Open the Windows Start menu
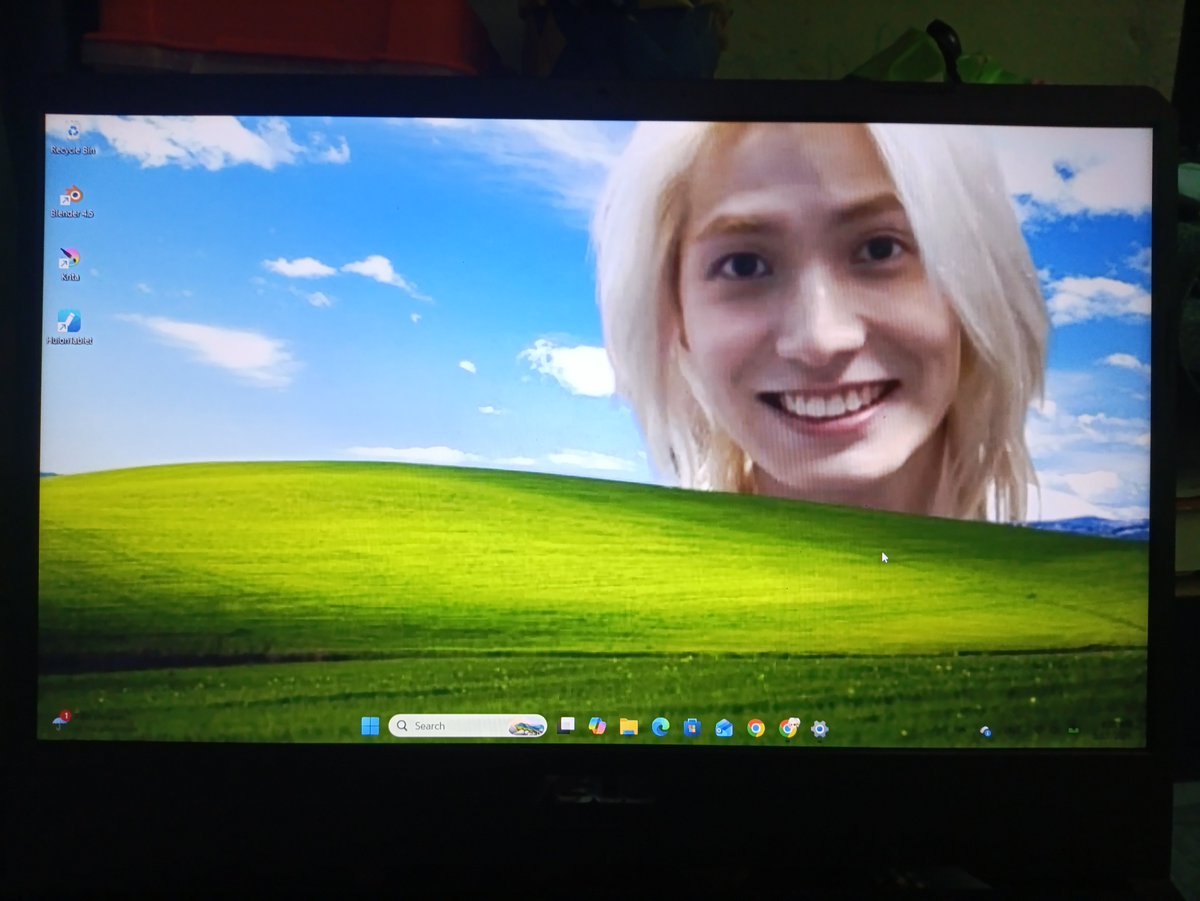The image size is (1200, 901). (x=370, y=726)
